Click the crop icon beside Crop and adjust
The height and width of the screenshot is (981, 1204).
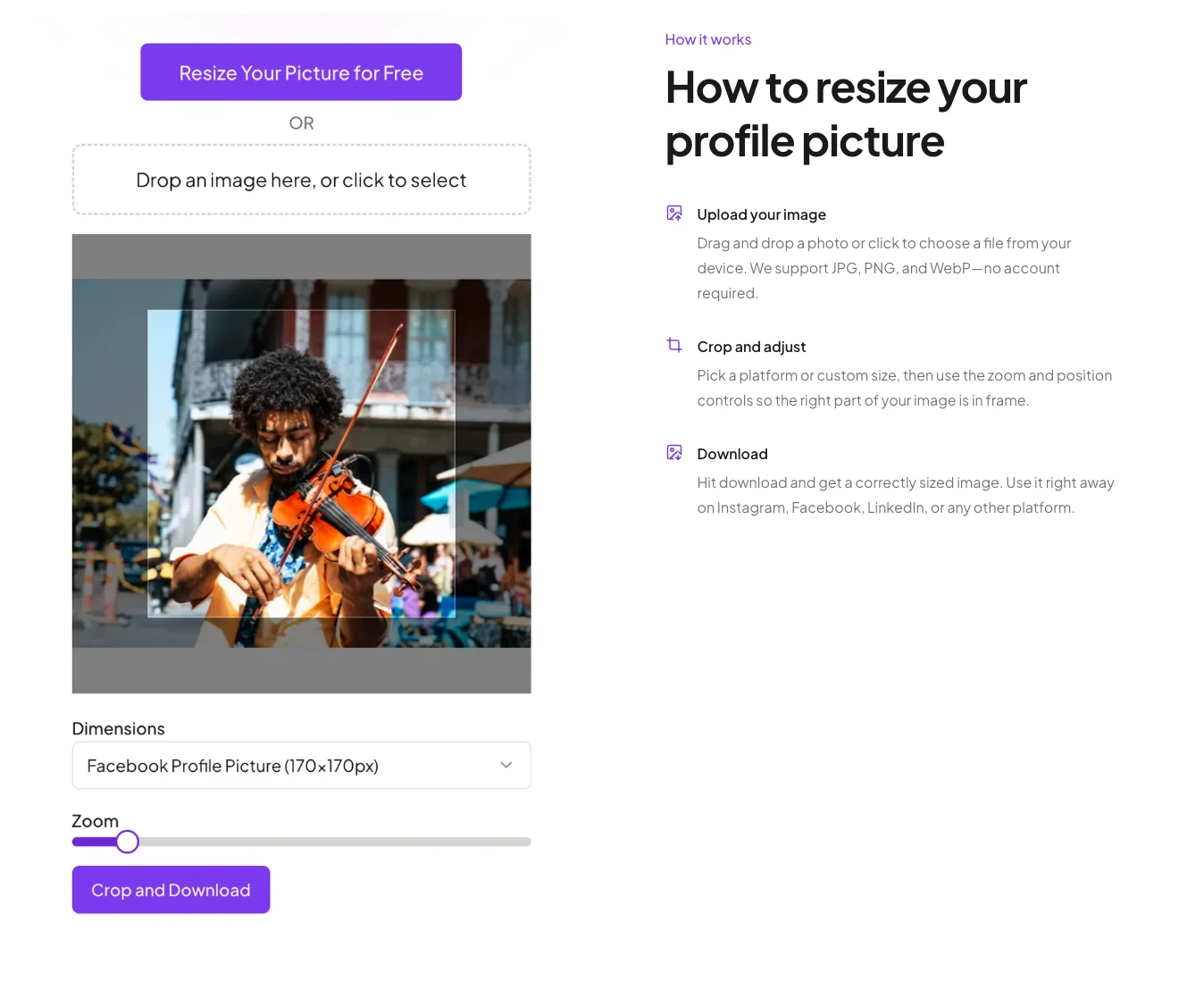674,345
